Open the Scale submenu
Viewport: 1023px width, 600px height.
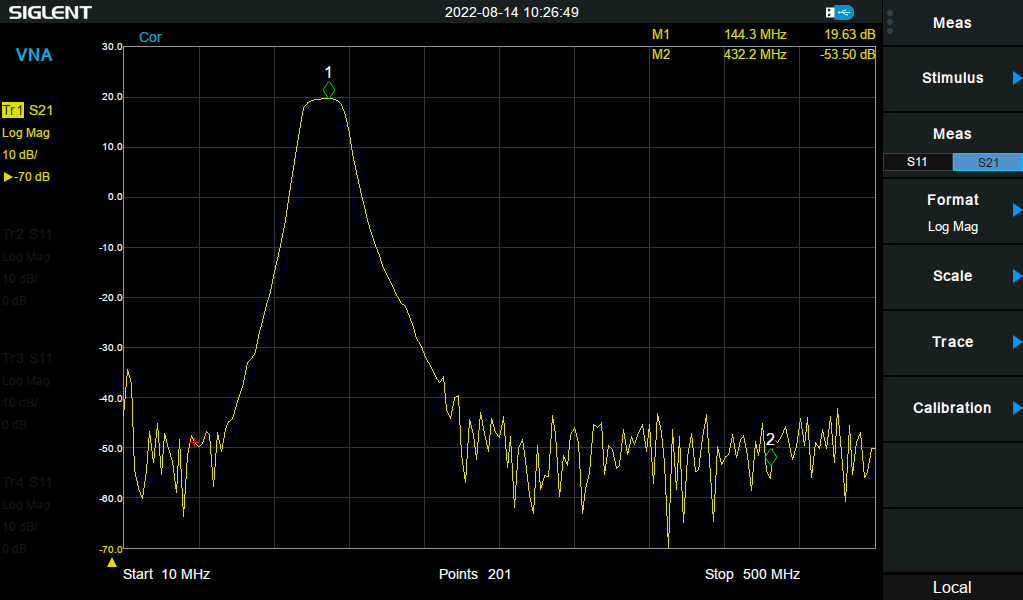pyautogui.click(x=953, y=277)
